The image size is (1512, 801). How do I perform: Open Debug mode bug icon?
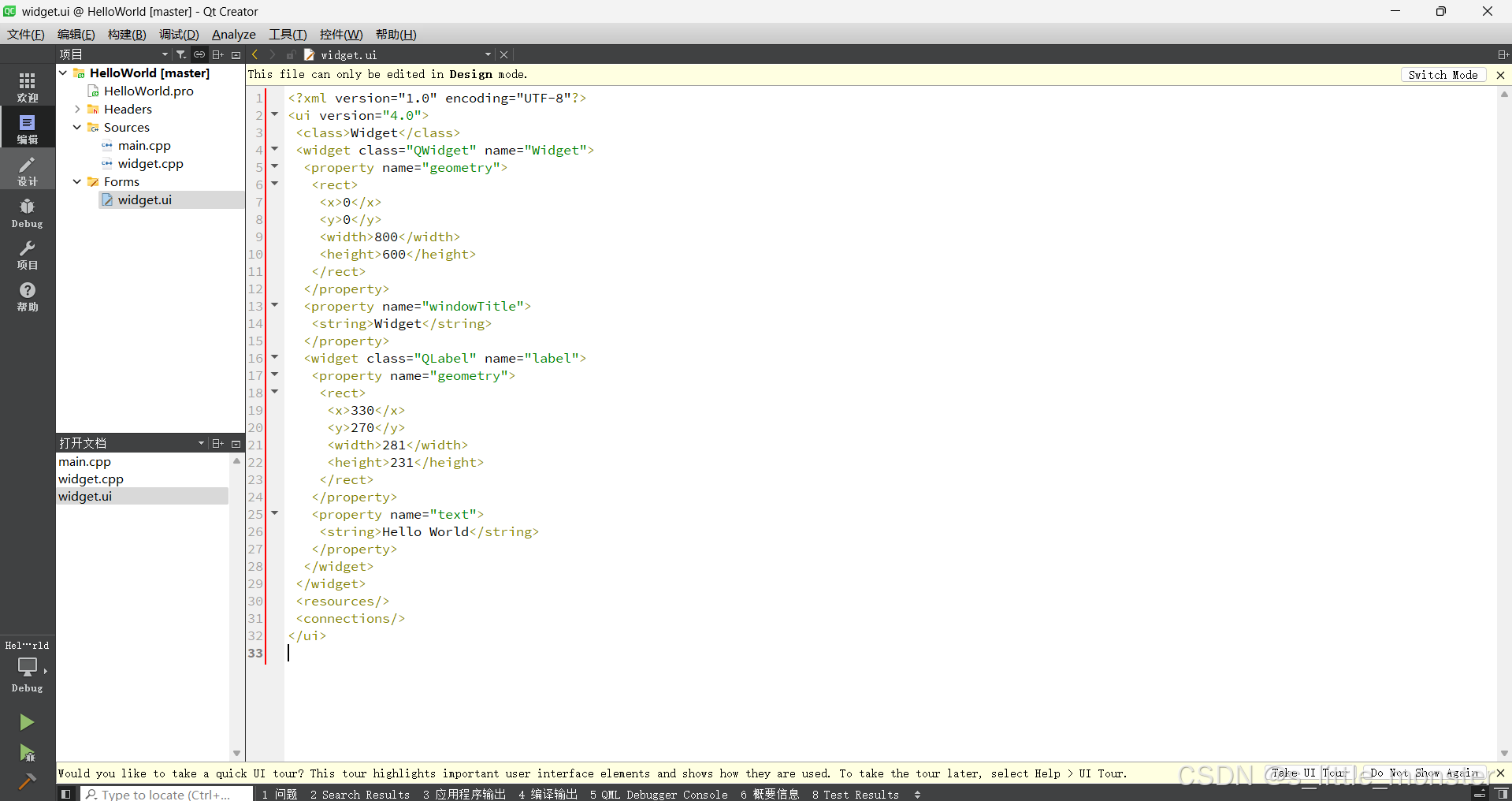(28, 213)
